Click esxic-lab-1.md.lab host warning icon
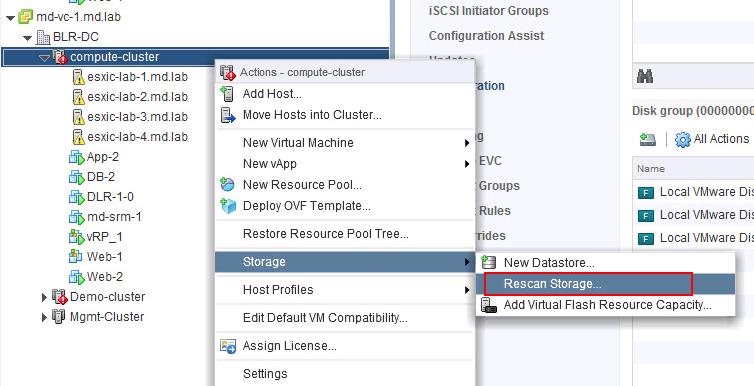Viewport: 754px width, 386px height. (x=78, y=77)
